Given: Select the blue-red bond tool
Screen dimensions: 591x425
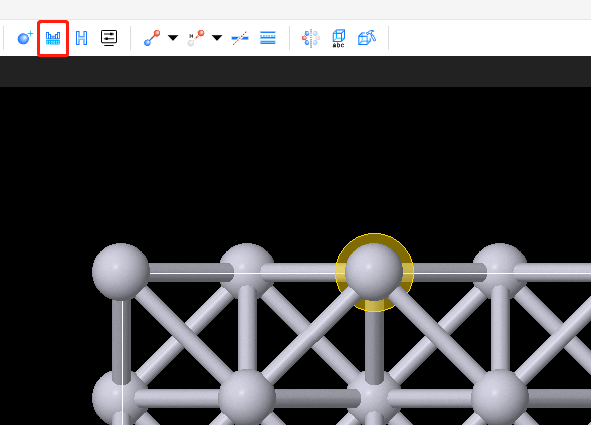Looking at the screenshot, I should tap(152, 38).
